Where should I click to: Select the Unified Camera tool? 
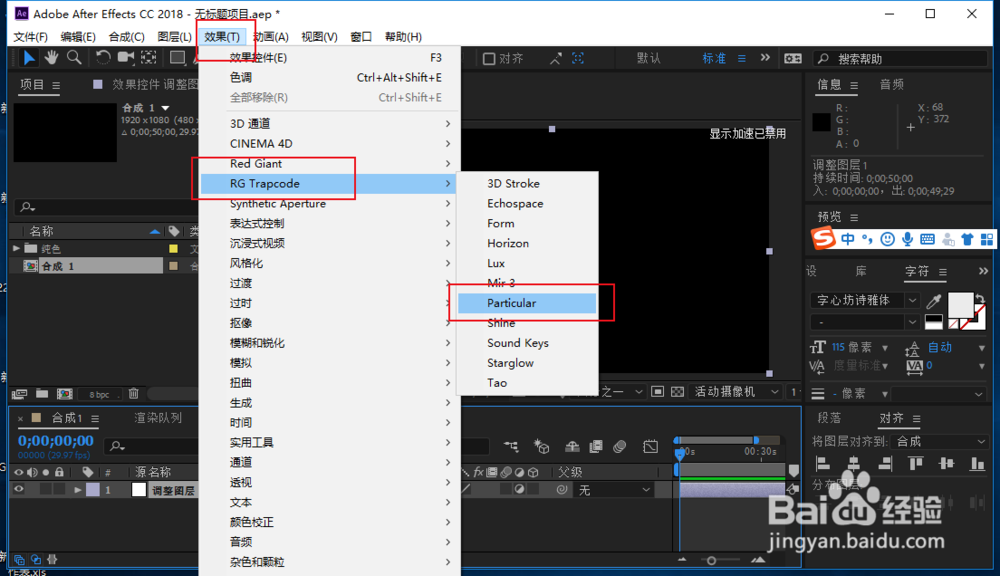point(126,58)
